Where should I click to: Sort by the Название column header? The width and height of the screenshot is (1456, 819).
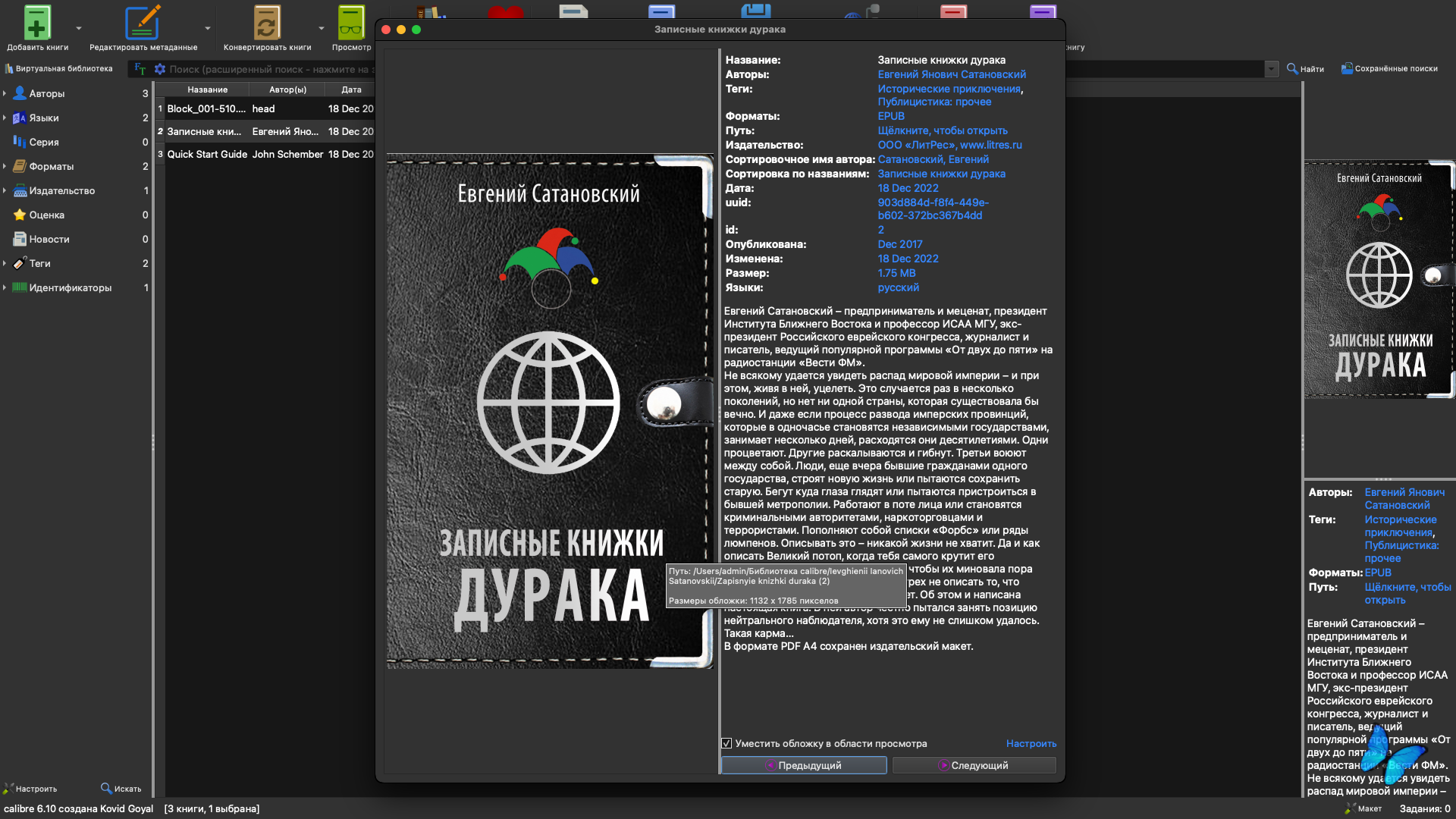tap(207, 89)
